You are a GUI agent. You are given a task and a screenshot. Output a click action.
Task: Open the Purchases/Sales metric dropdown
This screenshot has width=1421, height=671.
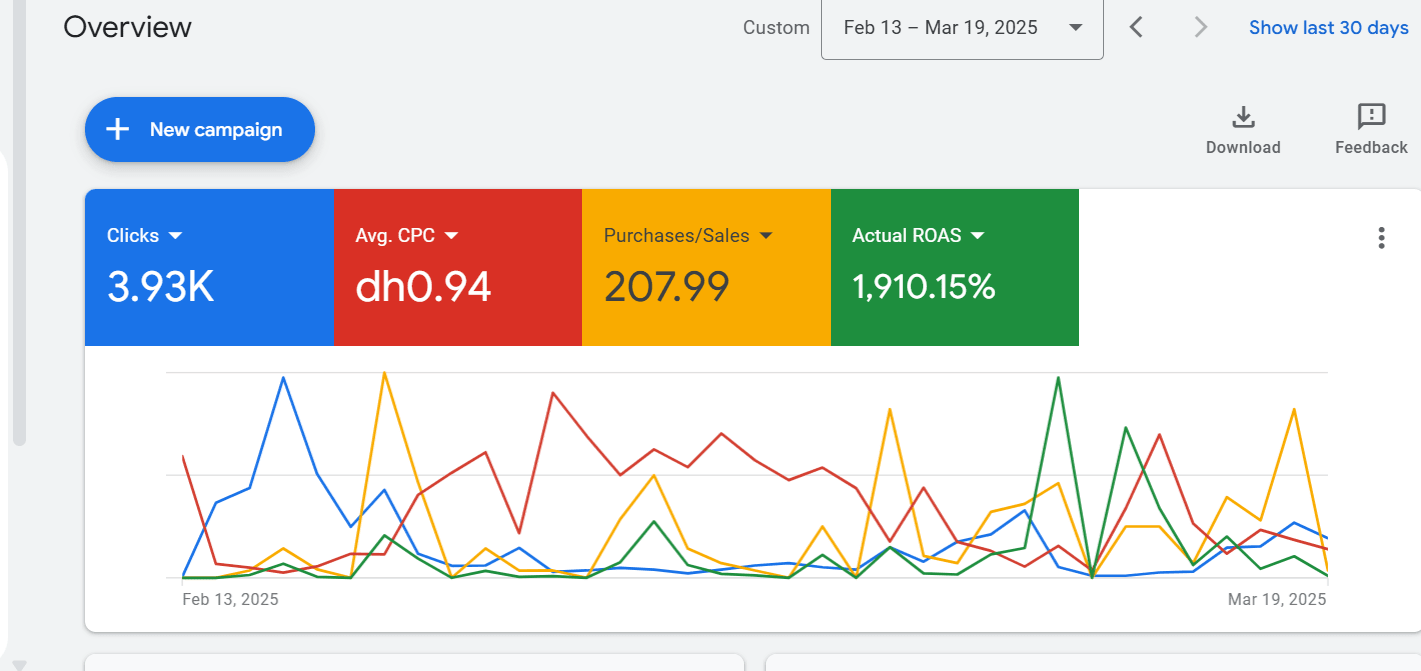click(766, 236)
